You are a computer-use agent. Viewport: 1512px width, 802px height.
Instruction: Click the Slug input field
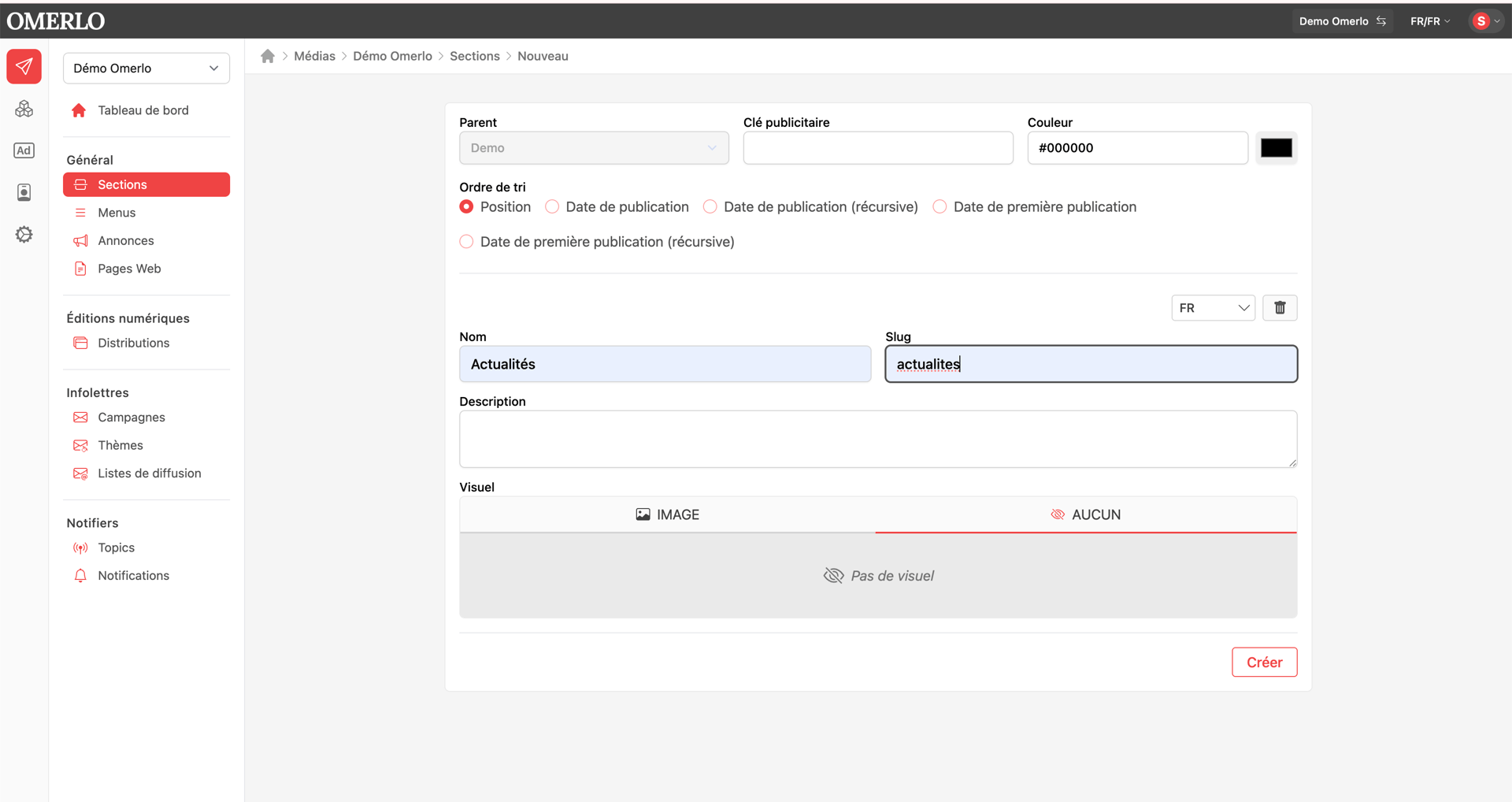(x=1091, y=364)
